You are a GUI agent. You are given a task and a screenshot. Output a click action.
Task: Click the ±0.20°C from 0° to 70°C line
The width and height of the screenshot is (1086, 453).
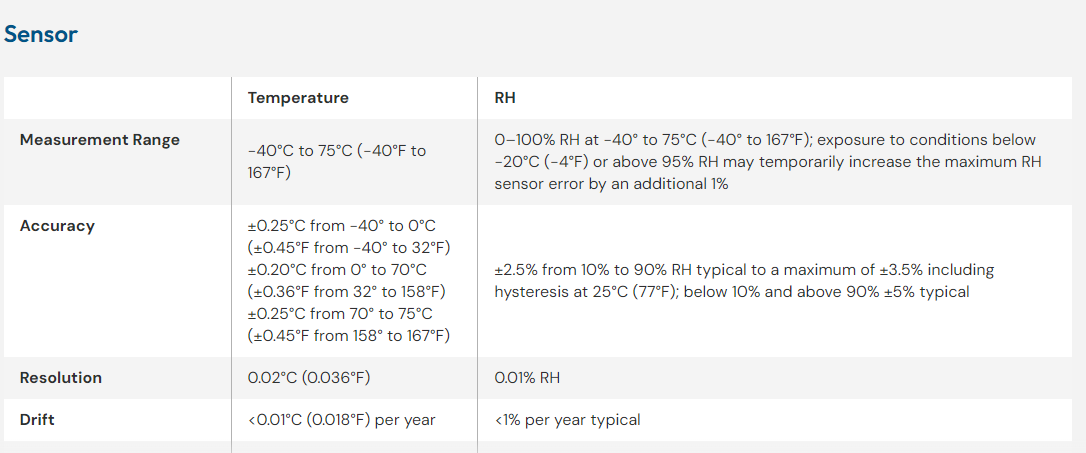click(x=337, y=270)
